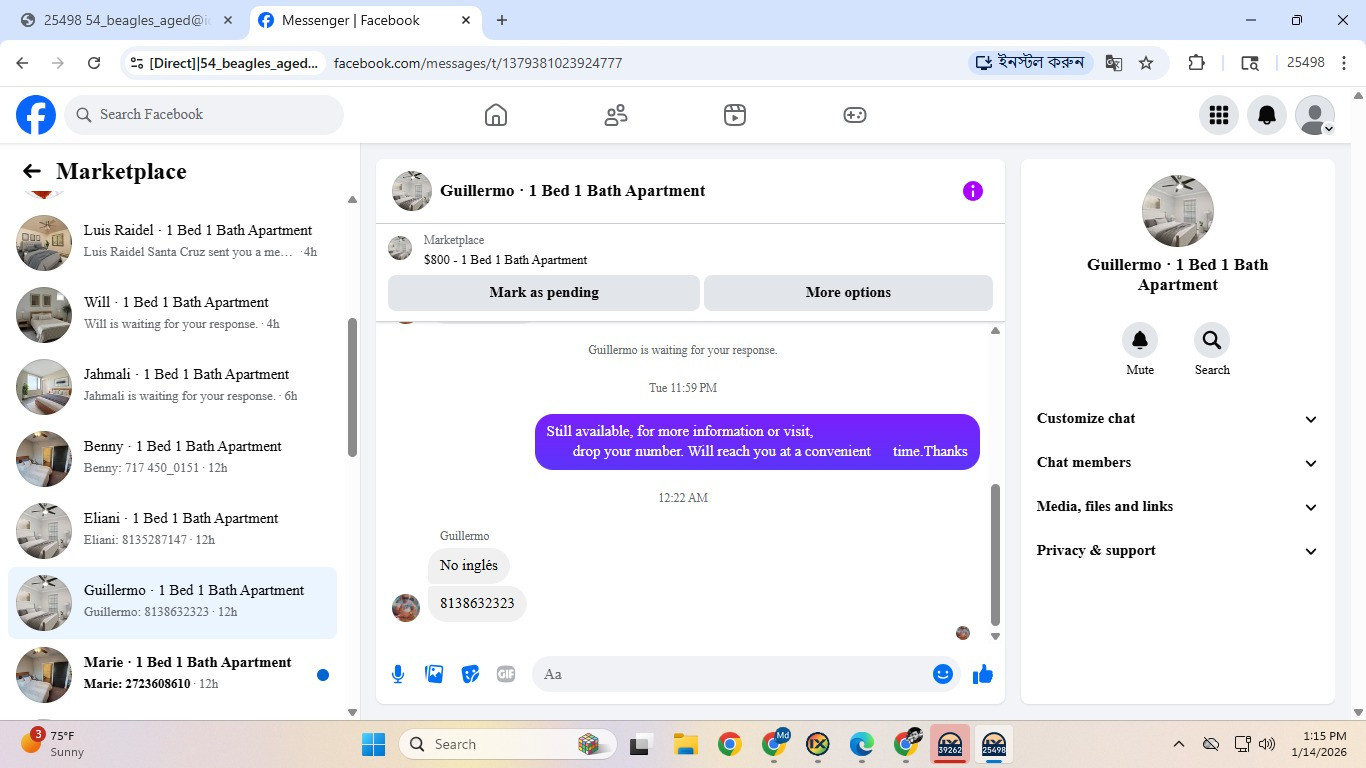Open Guillermo listing photo in right panel

coord(1178,211)
